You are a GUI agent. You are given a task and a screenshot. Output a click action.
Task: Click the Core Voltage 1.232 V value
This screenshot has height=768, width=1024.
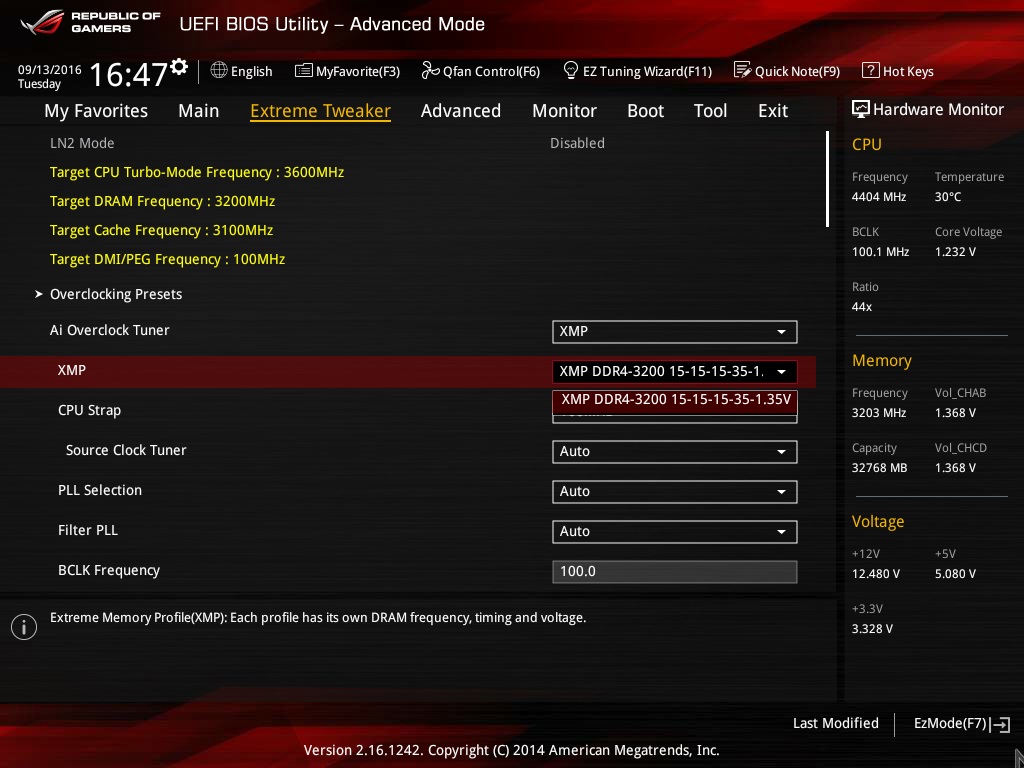(955, 251)
